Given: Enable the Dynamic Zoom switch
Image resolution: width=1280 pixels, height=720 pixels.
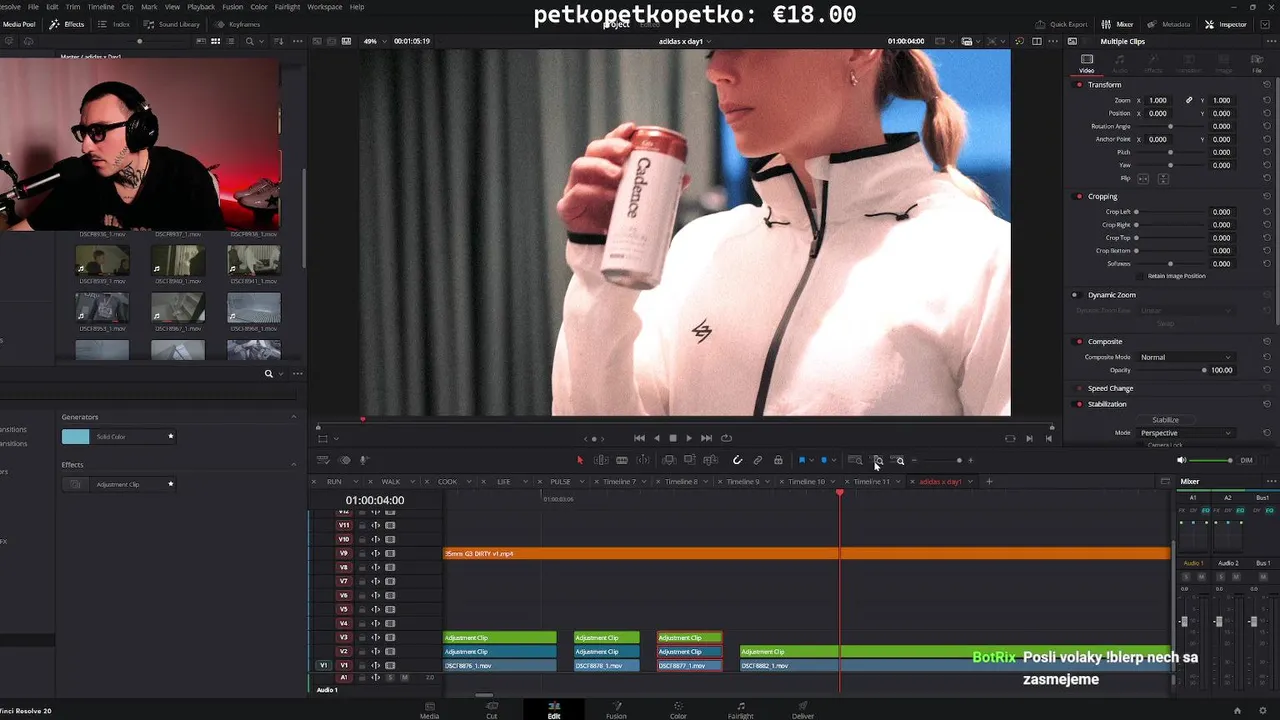Looking at the screenshot, I should [x=1075, y=295].
